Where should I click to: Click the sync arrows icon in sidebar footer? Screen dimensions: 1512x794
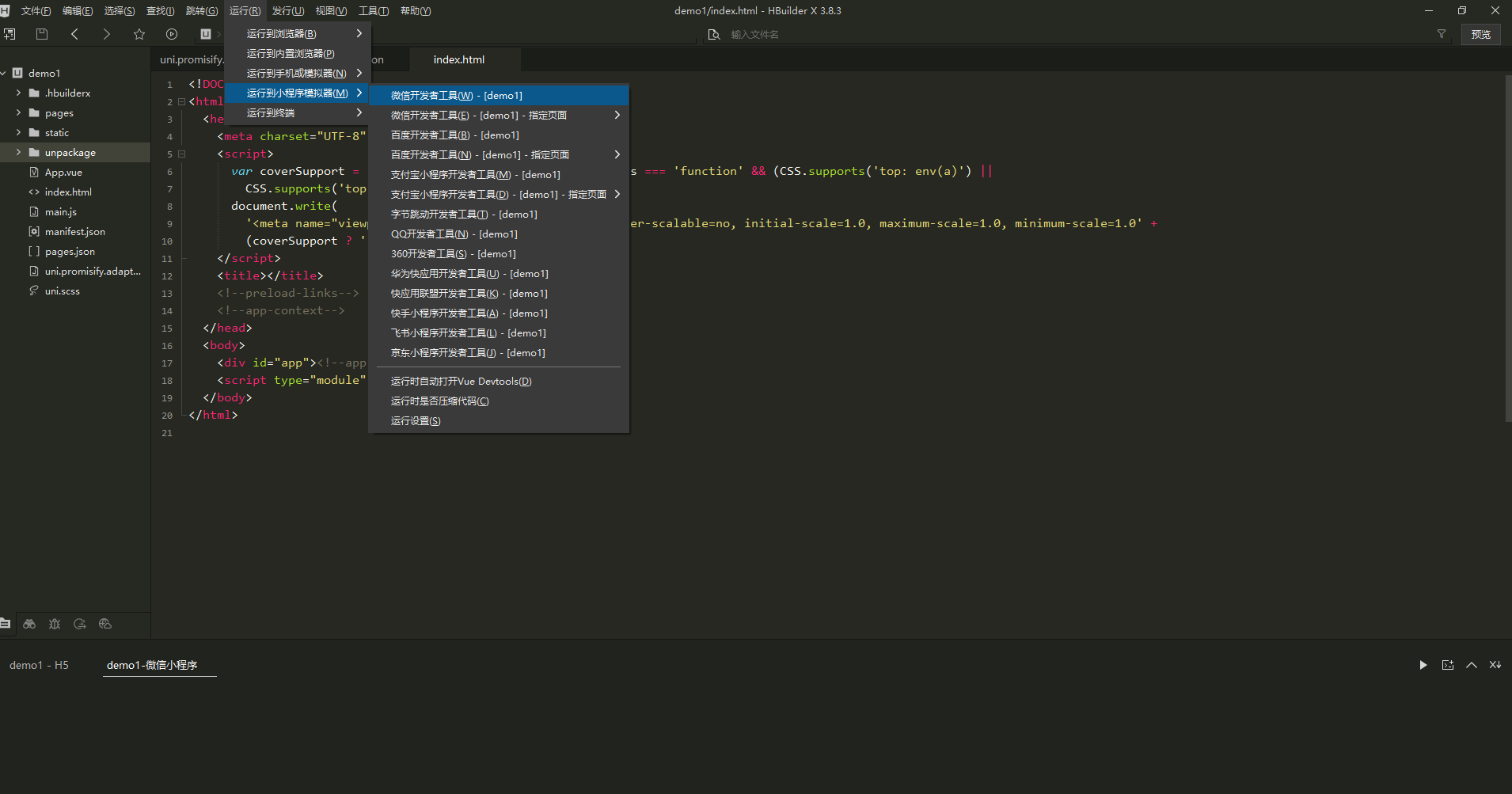(80, 624)
